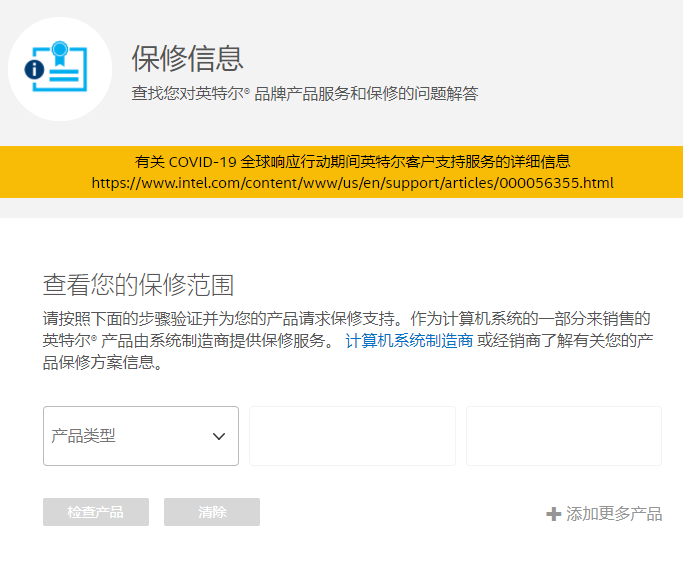Viewport: 683px width, 575px height.
Task: Open the 产品类型 combo box
Action: point(130,436)
